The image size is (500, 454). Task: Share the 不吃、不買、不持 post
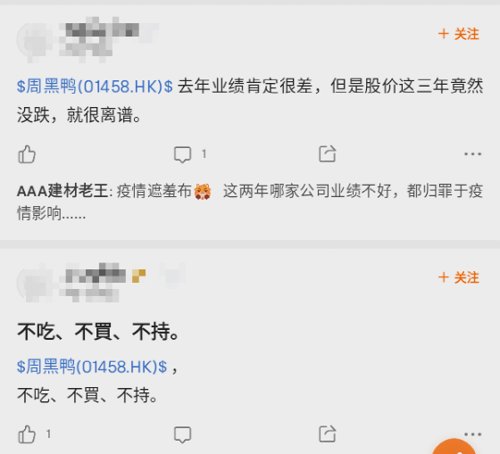[327, 434]
